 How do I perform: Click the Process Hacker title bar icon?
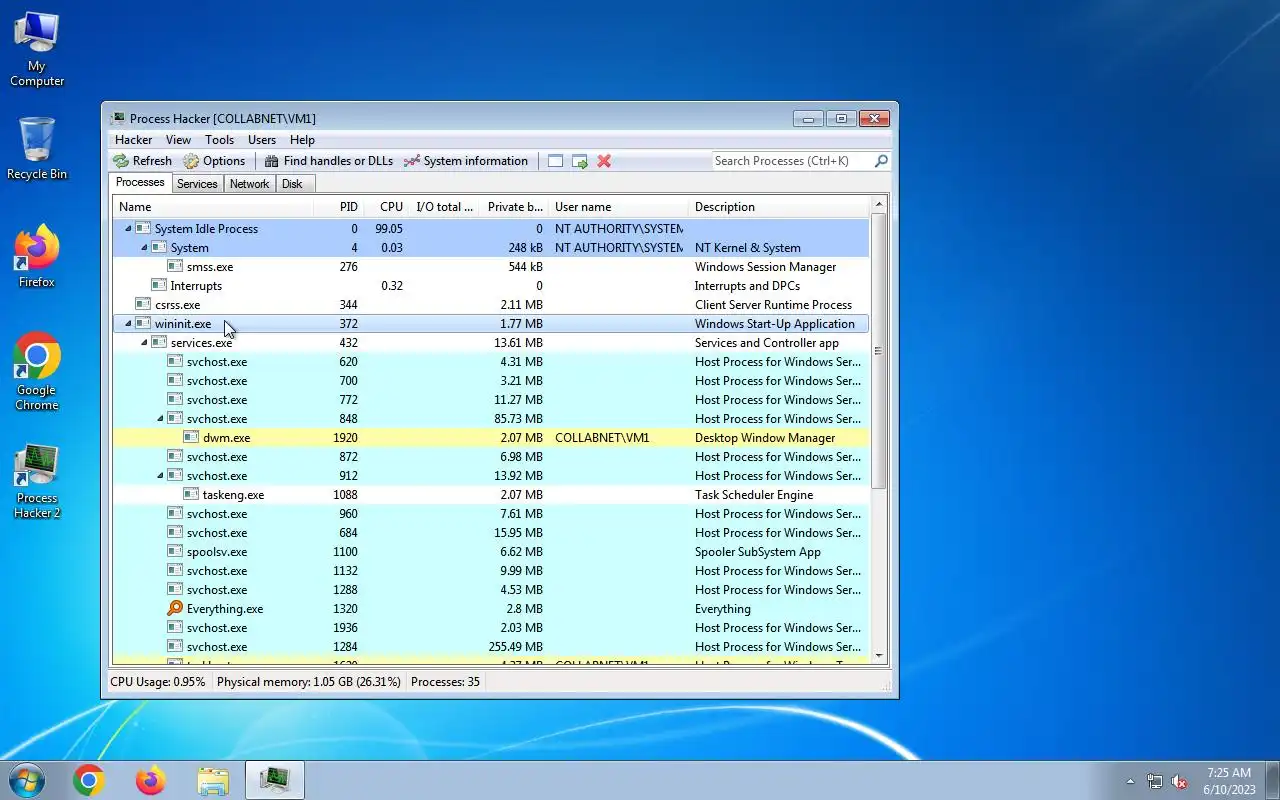point(118,118)
